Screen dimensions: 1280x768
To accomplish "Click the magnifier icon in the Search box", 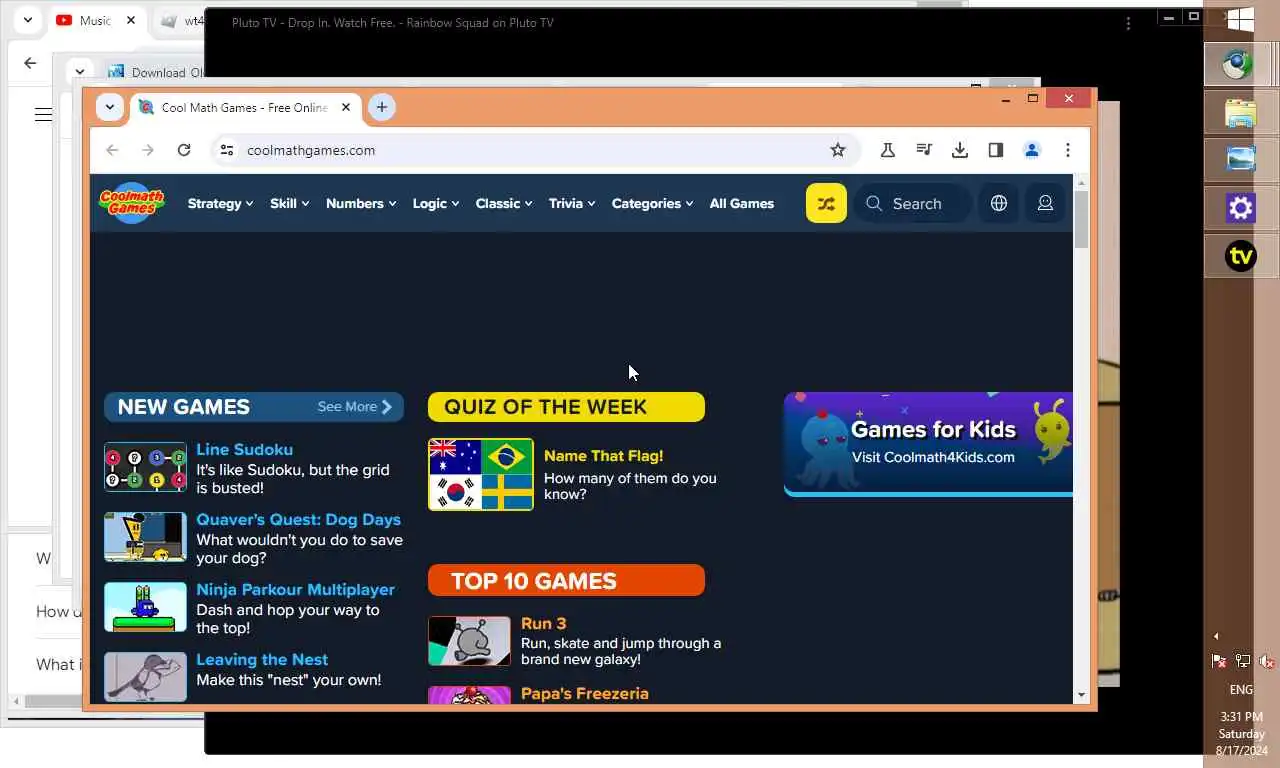I will 874,203.
